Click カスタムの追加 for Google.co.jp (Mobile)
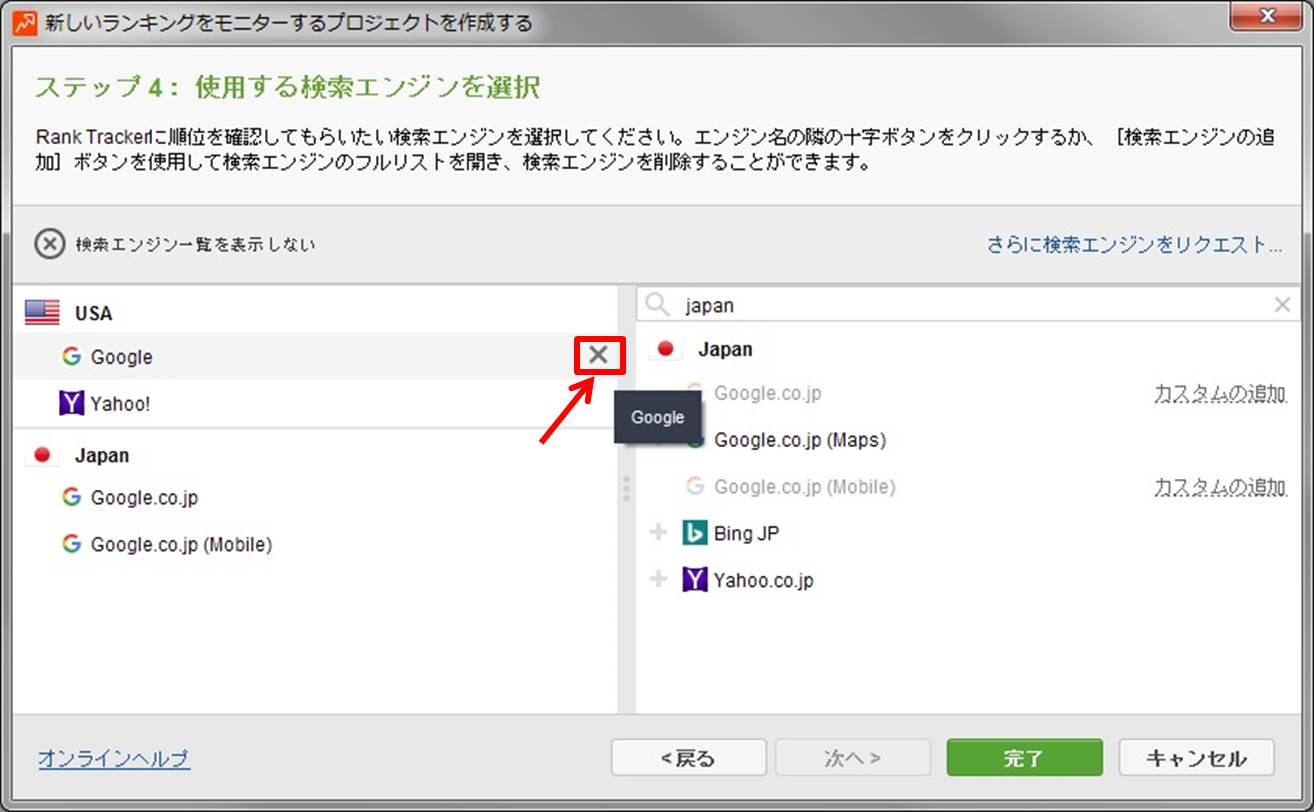 1219,487
